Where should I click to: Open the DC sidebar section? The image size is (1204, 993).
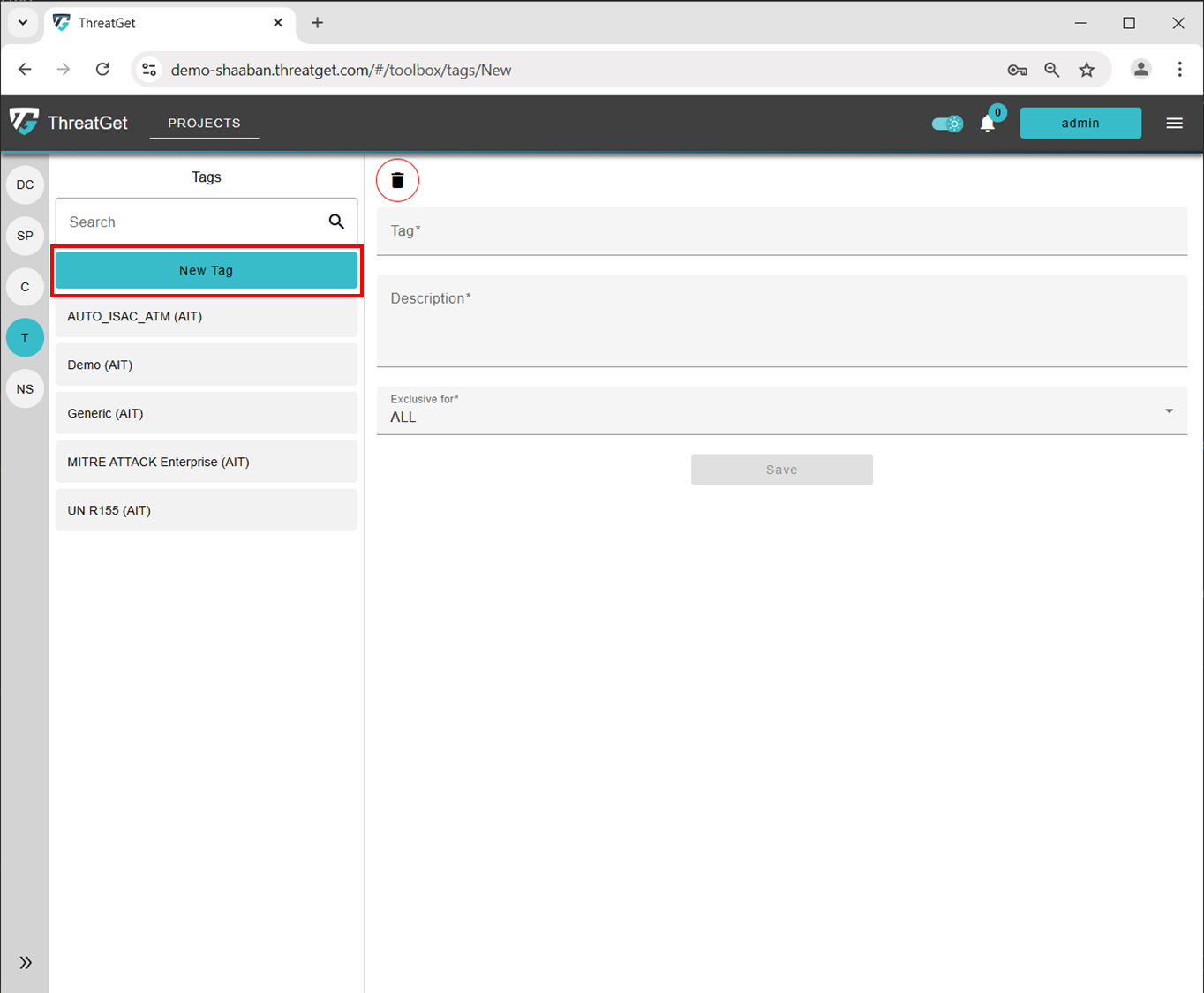pyautogui.click(x=25, y=184)
